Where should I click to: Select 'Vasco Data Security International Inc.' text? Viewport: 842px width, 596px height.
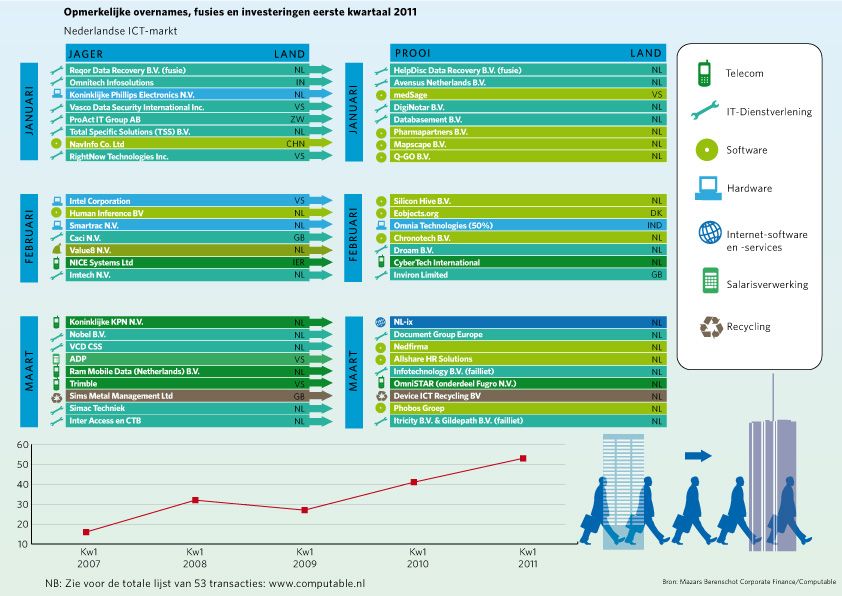click(x=136, y=107)
